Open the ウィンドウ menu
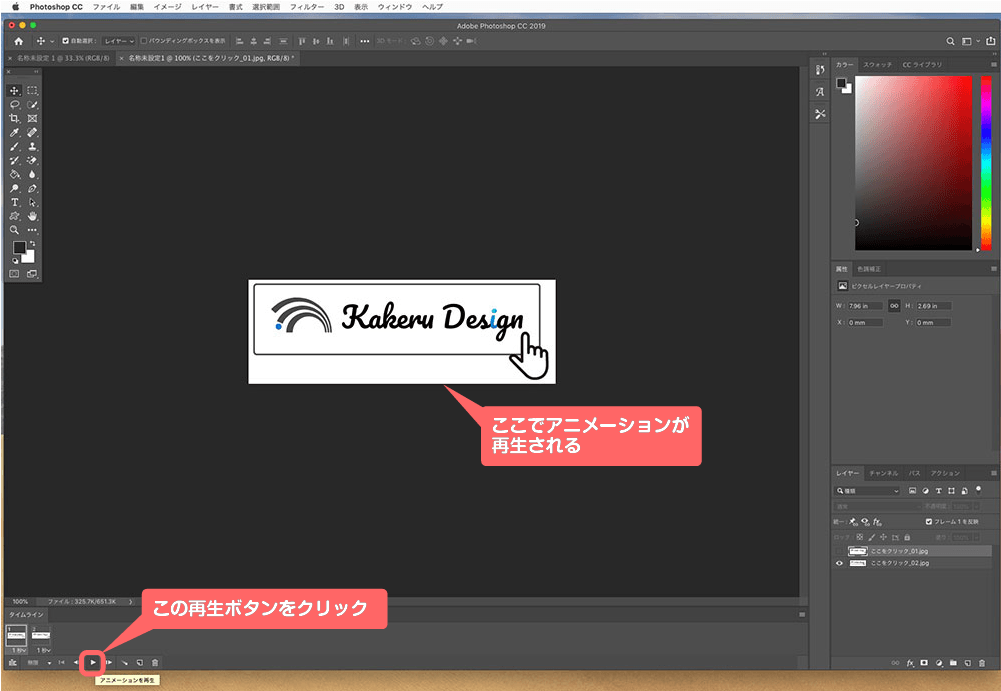Screen dimensions: 1001x691 395,6
